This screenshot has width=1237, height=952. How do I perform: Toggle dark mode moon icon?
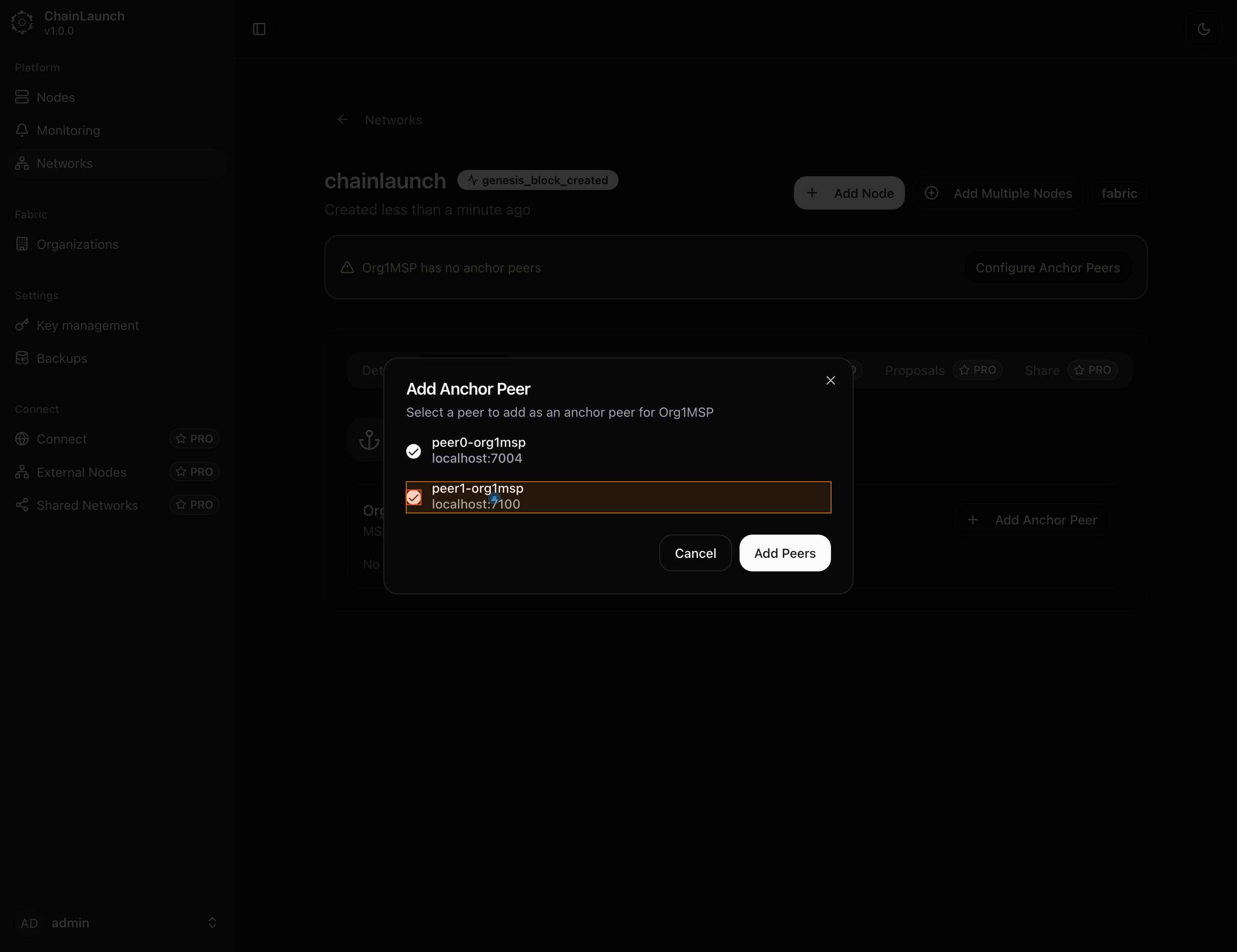point(1204,29)
